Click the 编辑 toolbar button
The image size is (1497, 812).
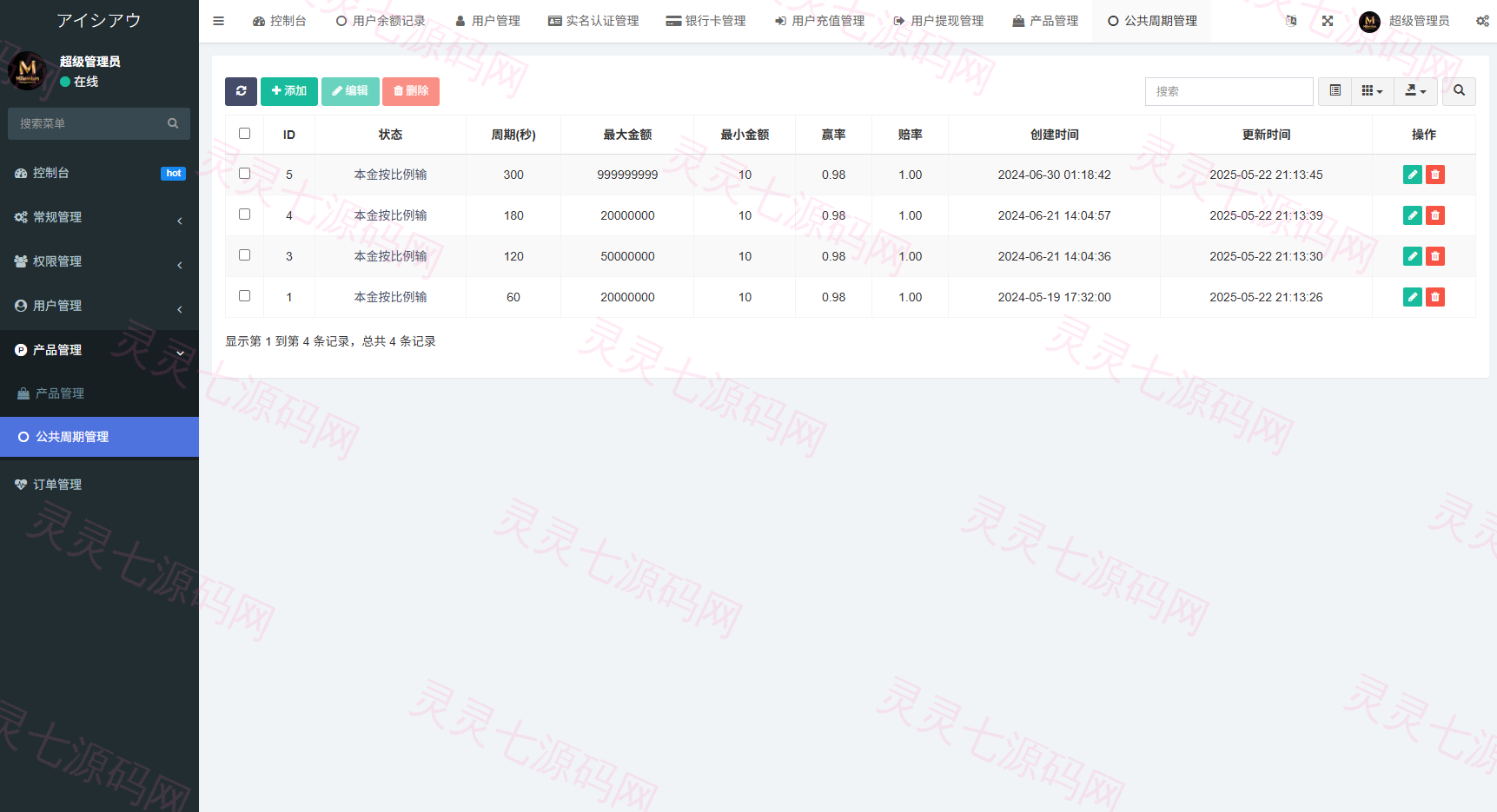350,91
